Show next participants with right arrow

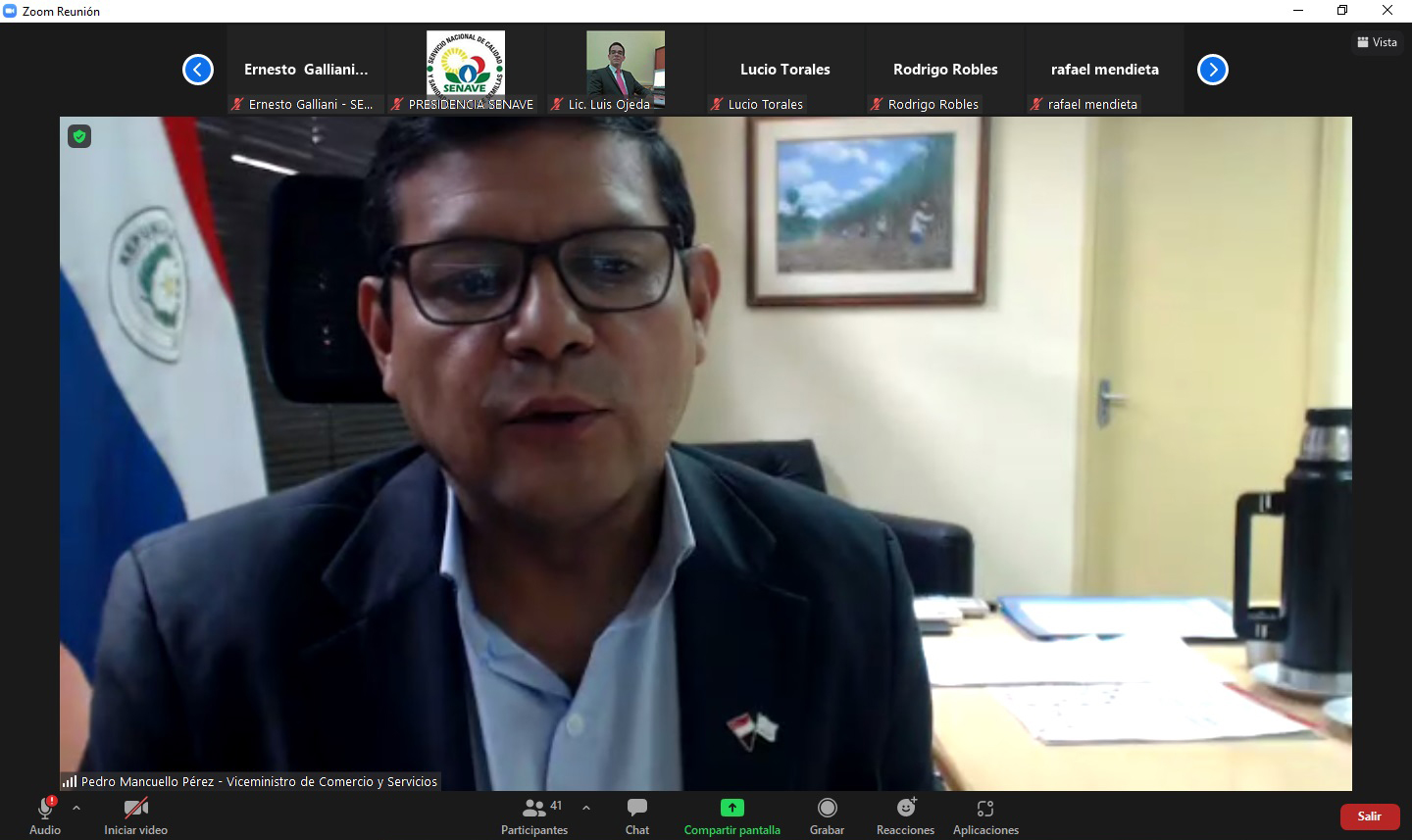click(x=1213, y=70)
